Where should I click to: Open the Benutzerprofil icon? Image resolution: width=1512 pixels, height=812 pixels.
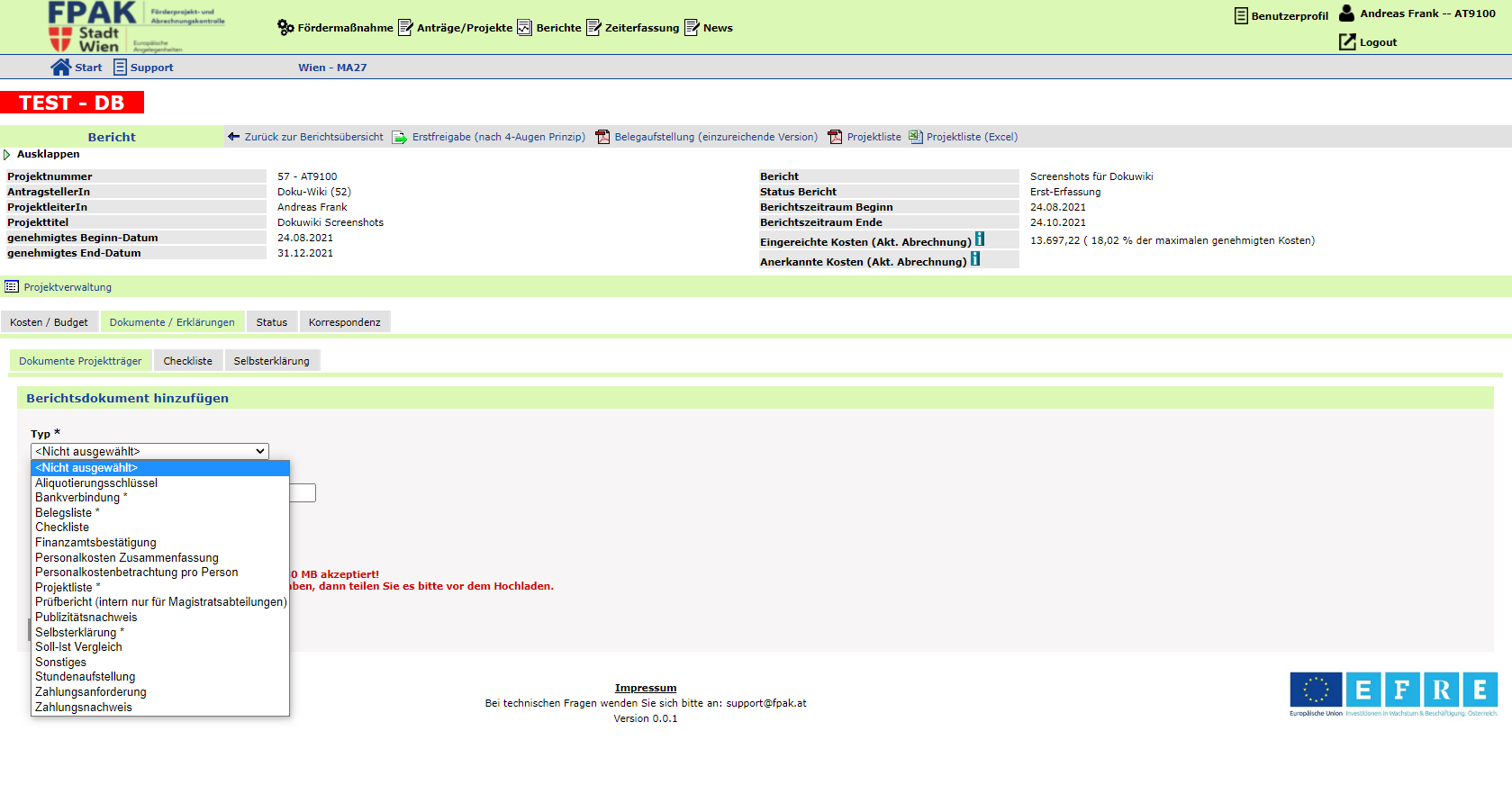click(x=1241, y=16)
